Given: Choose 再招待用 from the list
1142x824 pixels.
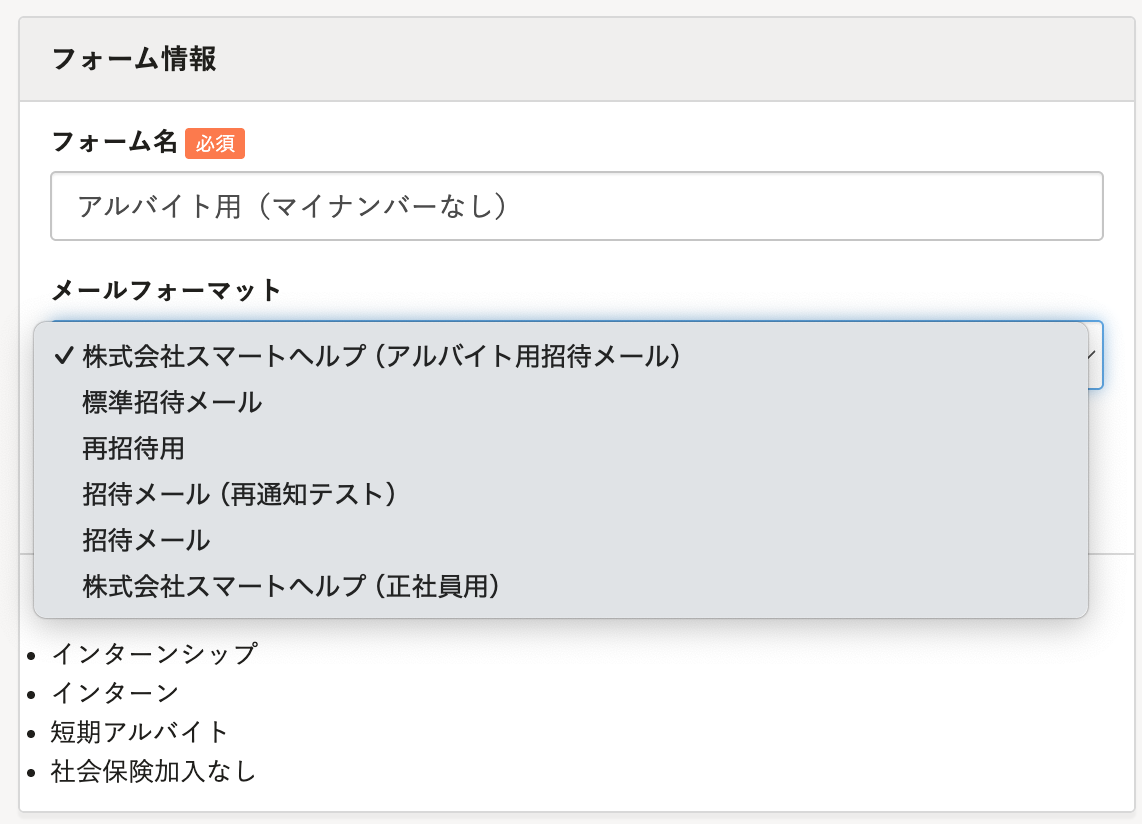Looking at the screenshot, I should click(134, 448).
